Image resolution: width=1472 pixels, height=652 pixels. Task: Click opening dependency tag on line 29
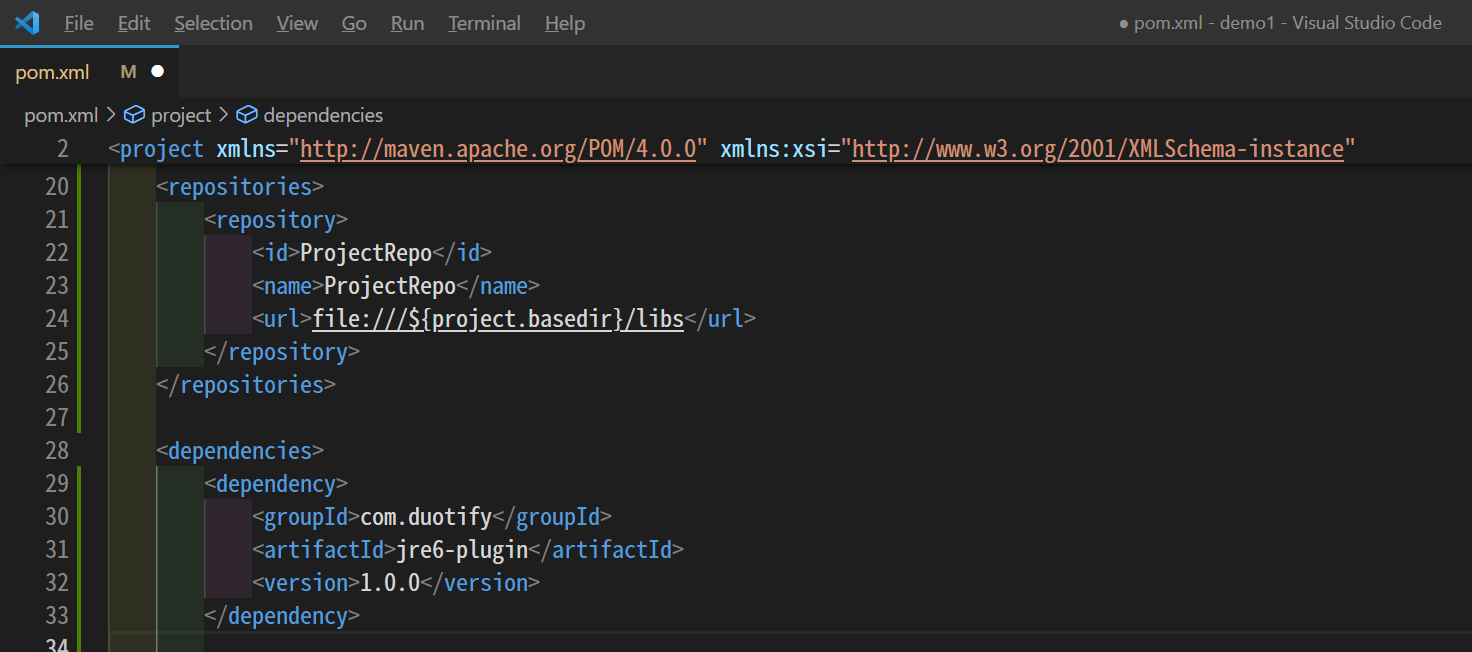pos(276,484)
